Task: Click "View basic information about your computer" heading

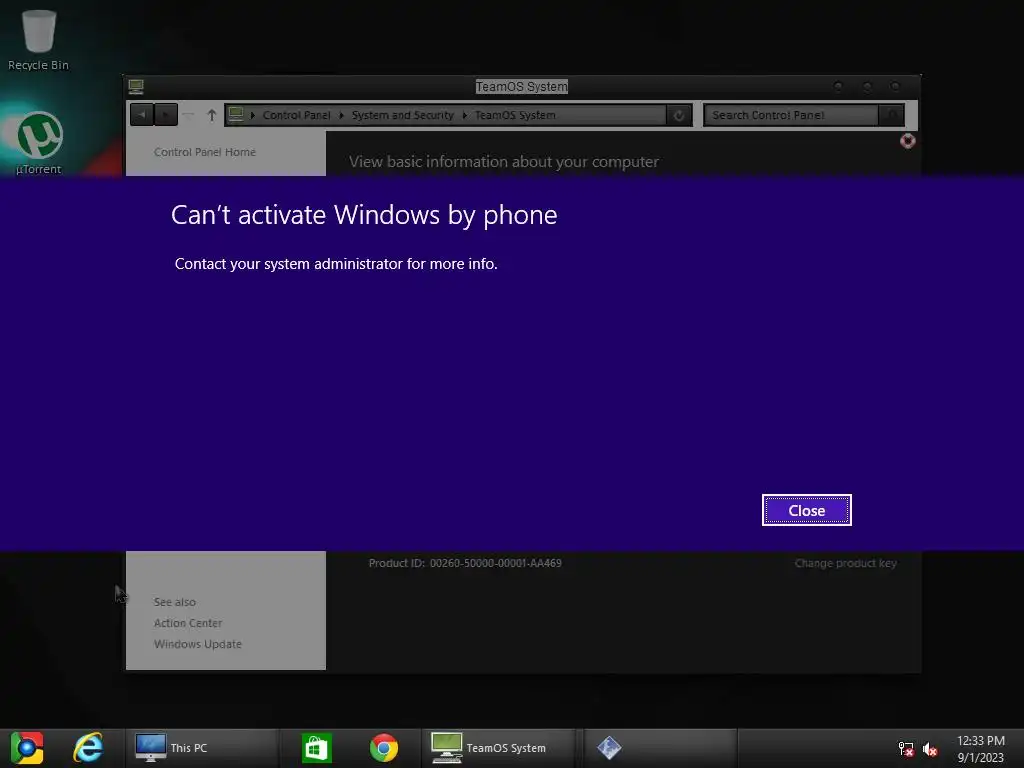Action: click(x=504, y=161)
